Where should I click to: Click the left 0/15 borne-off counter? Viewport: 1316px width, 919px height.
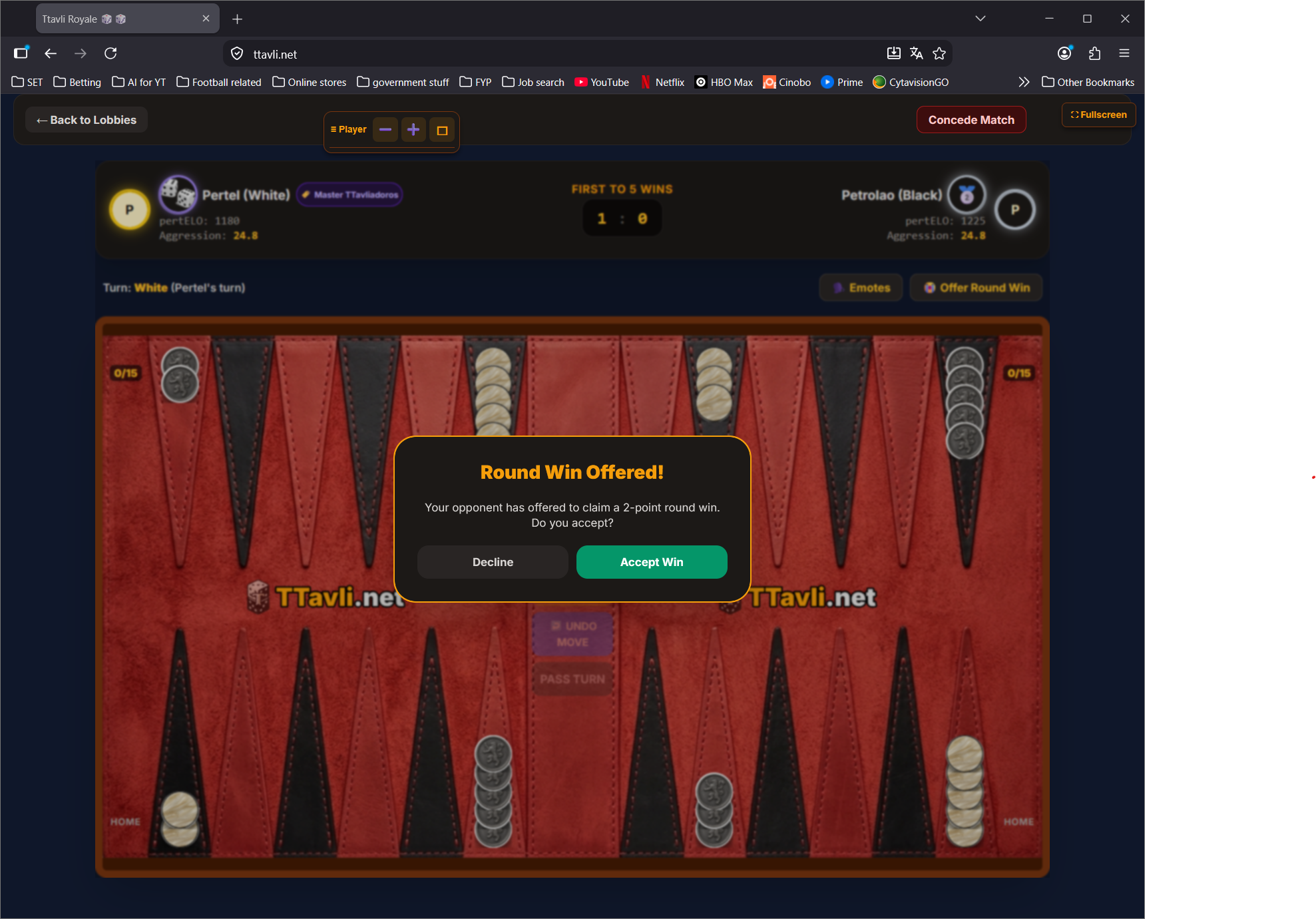(126, 373)
